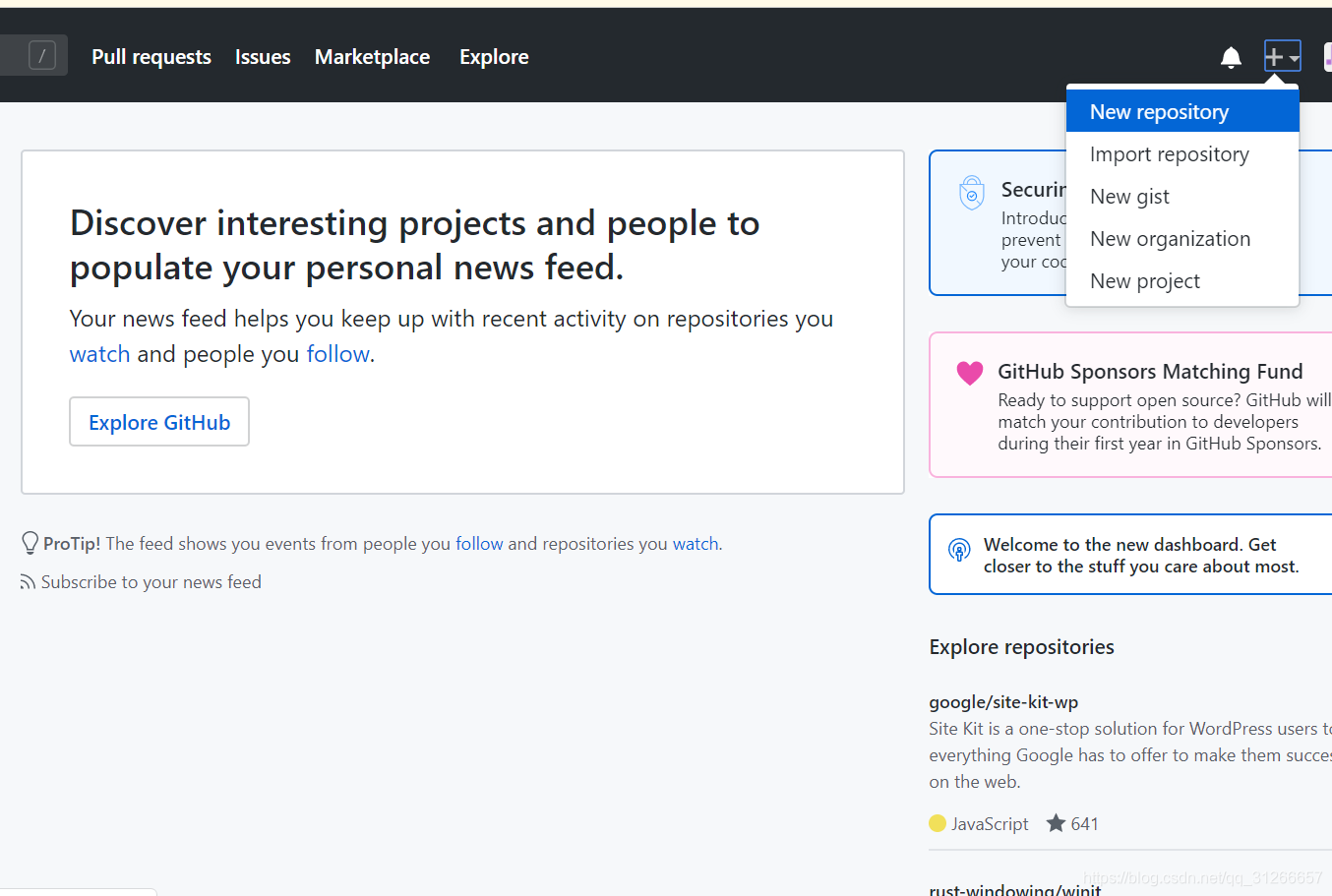
Task: Click 'watch' link in ProTip line
Action: (x=696, y=544)
